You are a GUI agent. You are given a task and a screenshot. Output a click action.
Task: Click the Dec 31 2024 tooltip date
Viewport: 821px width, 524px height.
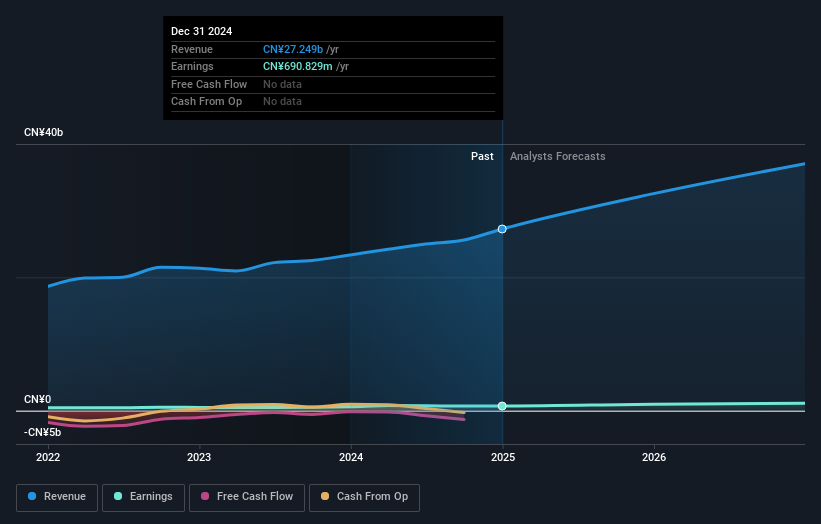(202, 31)
